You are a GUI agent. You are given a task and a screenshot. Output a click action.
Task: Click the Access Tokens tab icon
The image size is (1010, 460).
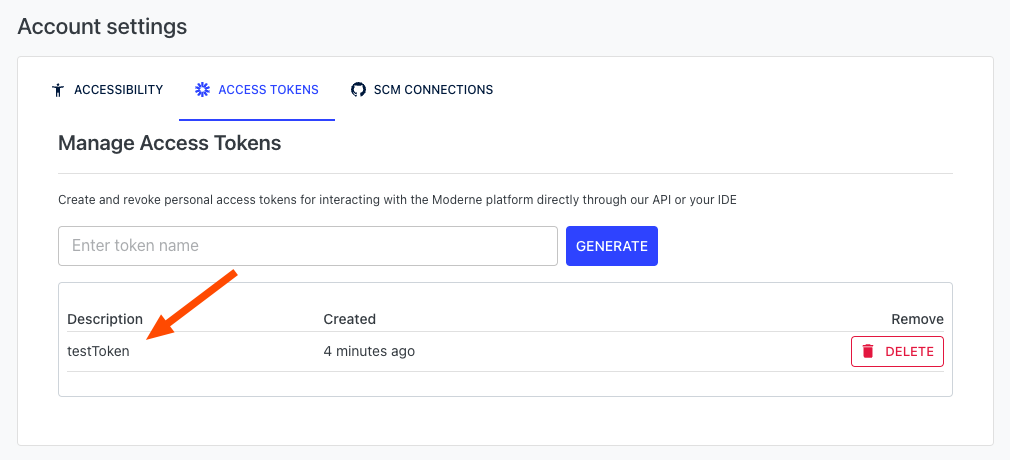[x=202, y=90]
